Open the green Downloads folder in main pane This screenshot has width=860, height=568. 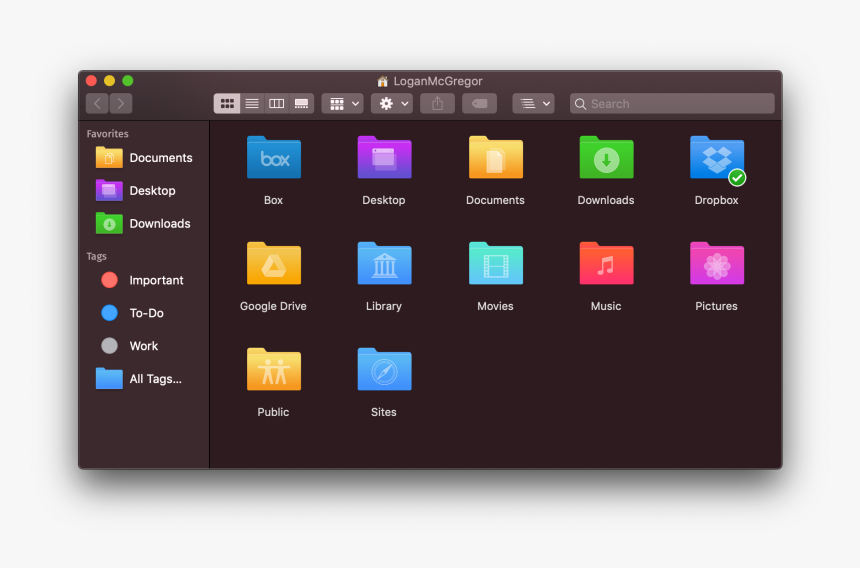coord(607,158)
